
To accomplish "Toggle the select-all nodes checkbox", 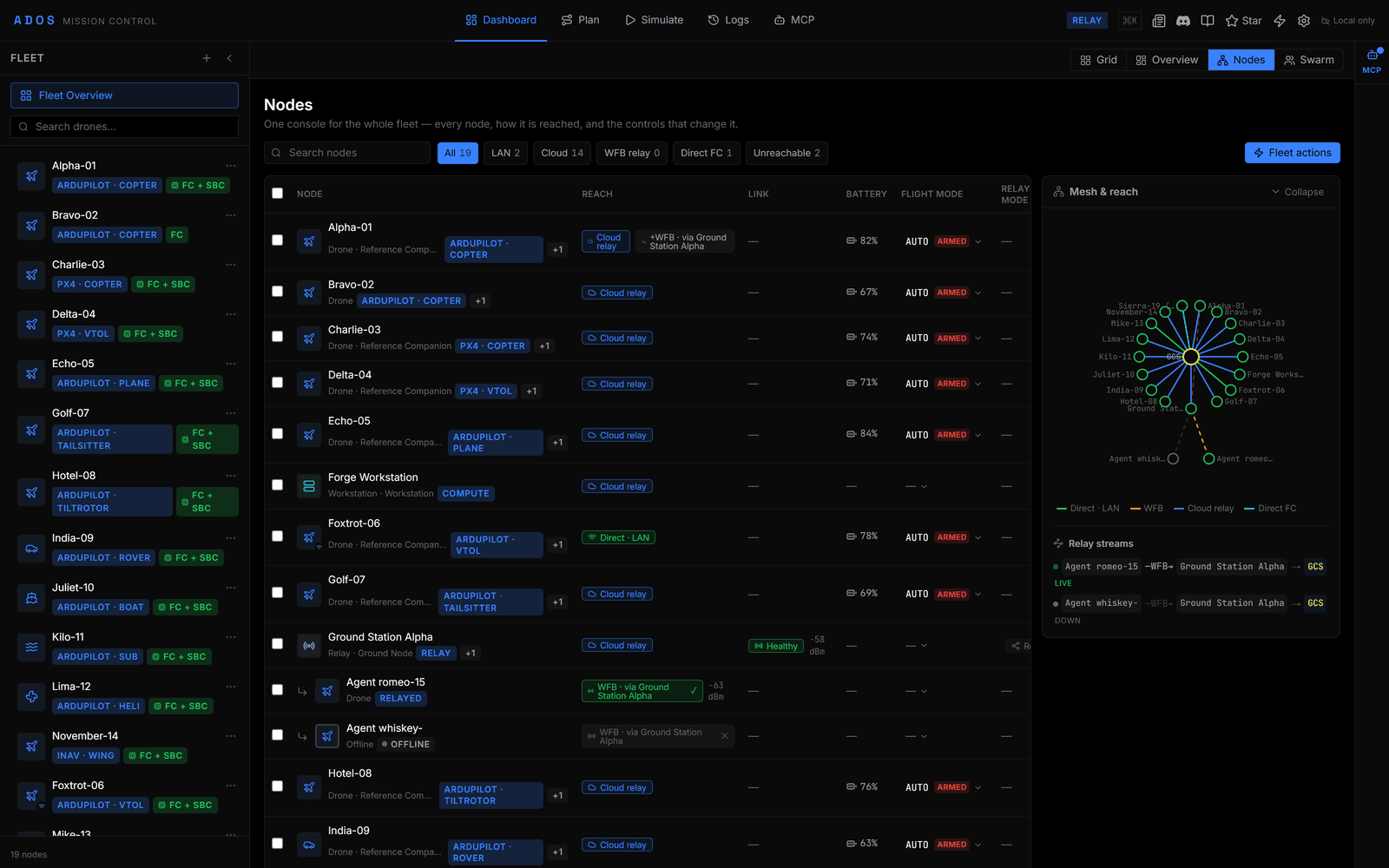I will click(x=278, y=194).
